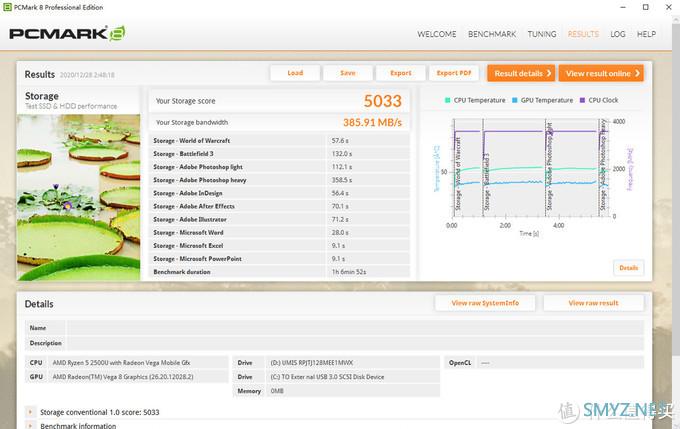
Task: Toggle CPU Clock legend swatch
Action: [582, 100]
